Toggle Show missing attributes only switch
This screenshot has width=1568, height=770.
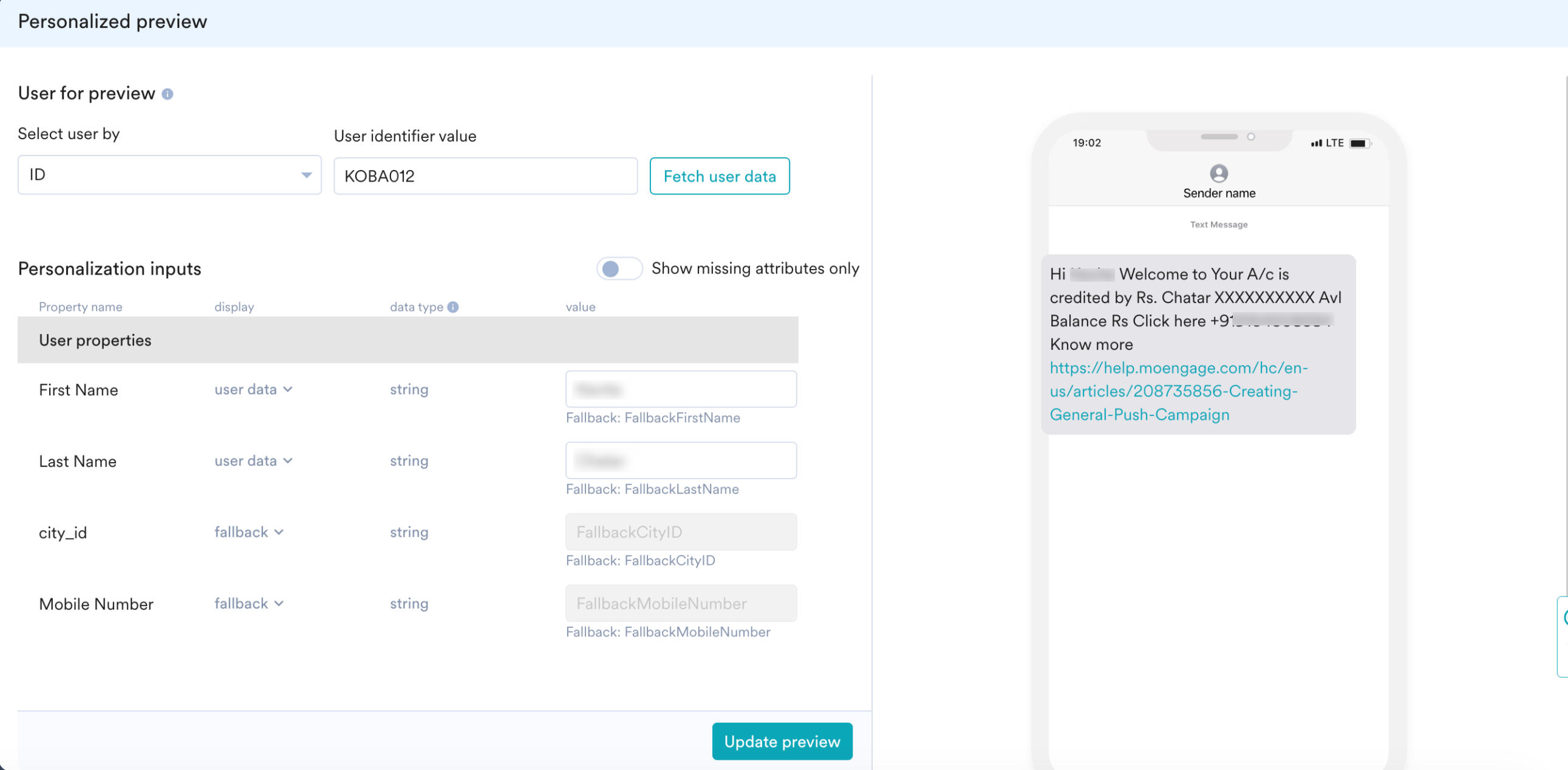click(x=618, y=268)
